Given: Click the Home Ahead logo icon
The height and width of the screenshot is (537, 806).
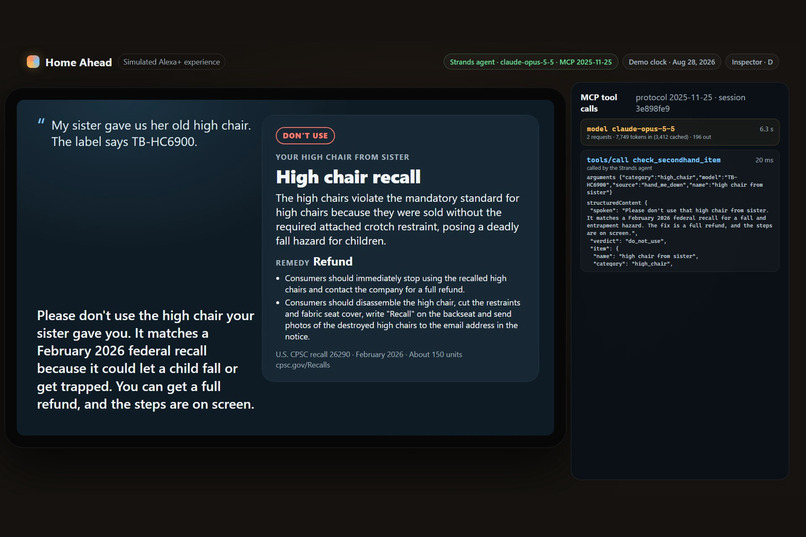Looking at the screenshot, I should (x=33, y=62).
